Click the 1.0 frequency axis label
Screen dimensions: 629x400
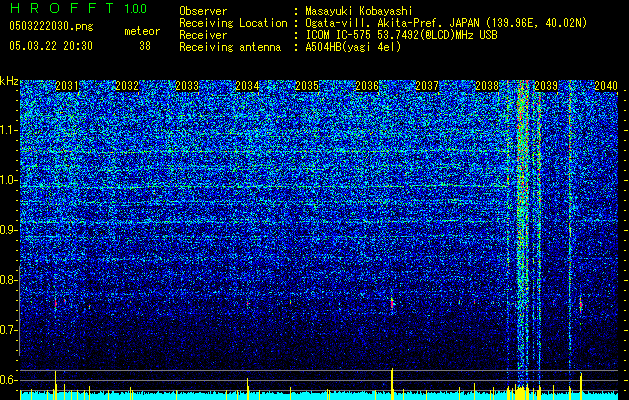pyautogui.click(x=9, y=180)
